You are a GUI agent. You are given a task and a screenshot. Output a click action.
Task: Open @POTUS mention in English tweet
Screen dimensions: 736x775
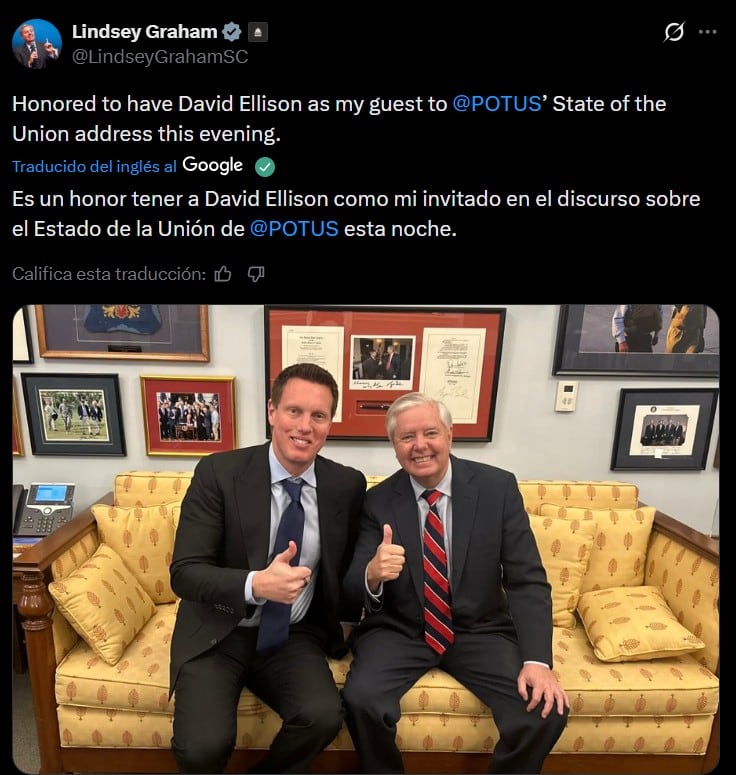(497, 104)
